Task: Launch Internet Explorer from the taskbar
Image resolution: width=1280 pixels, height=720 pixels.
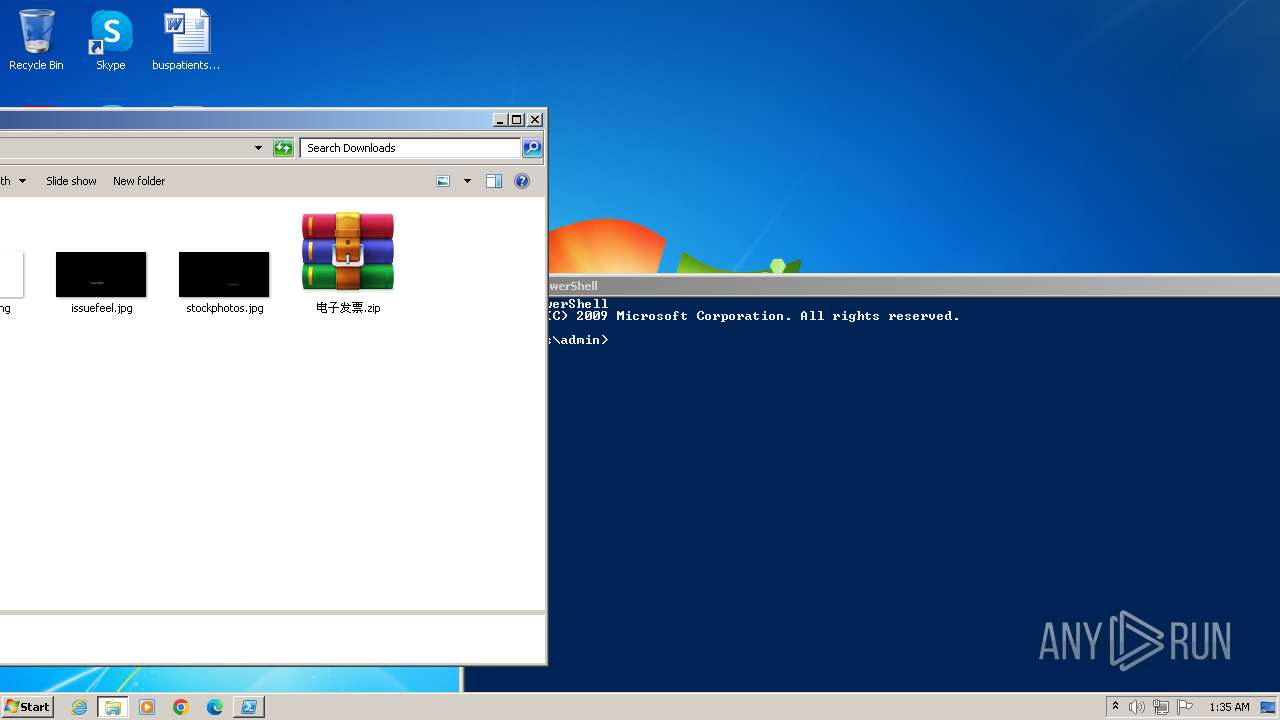Action: pyautogui.click(x=80, y=707)
